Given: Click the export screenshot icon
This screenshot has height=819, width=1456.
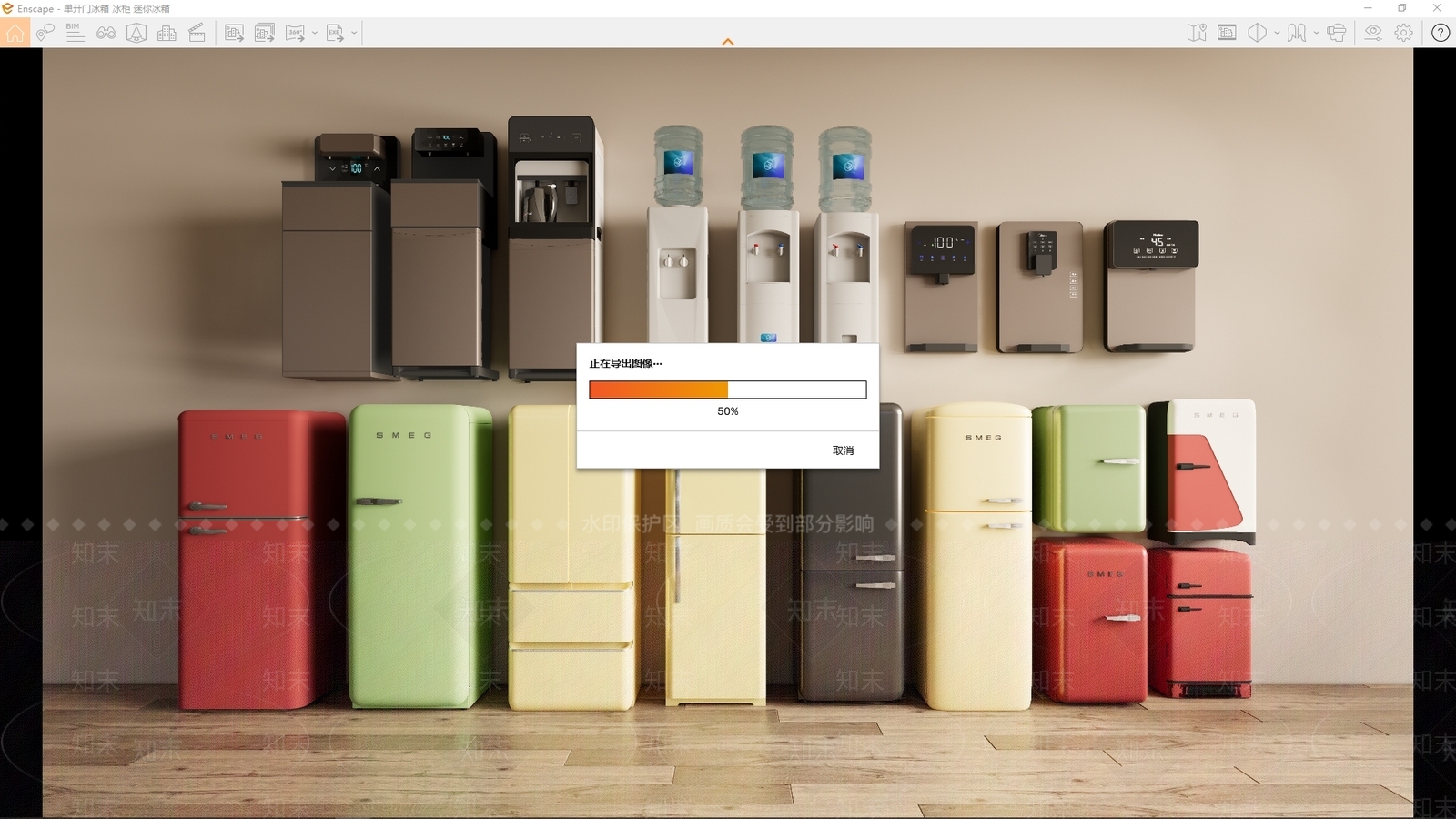Looking at the screenshot, I should coord(234,34).
